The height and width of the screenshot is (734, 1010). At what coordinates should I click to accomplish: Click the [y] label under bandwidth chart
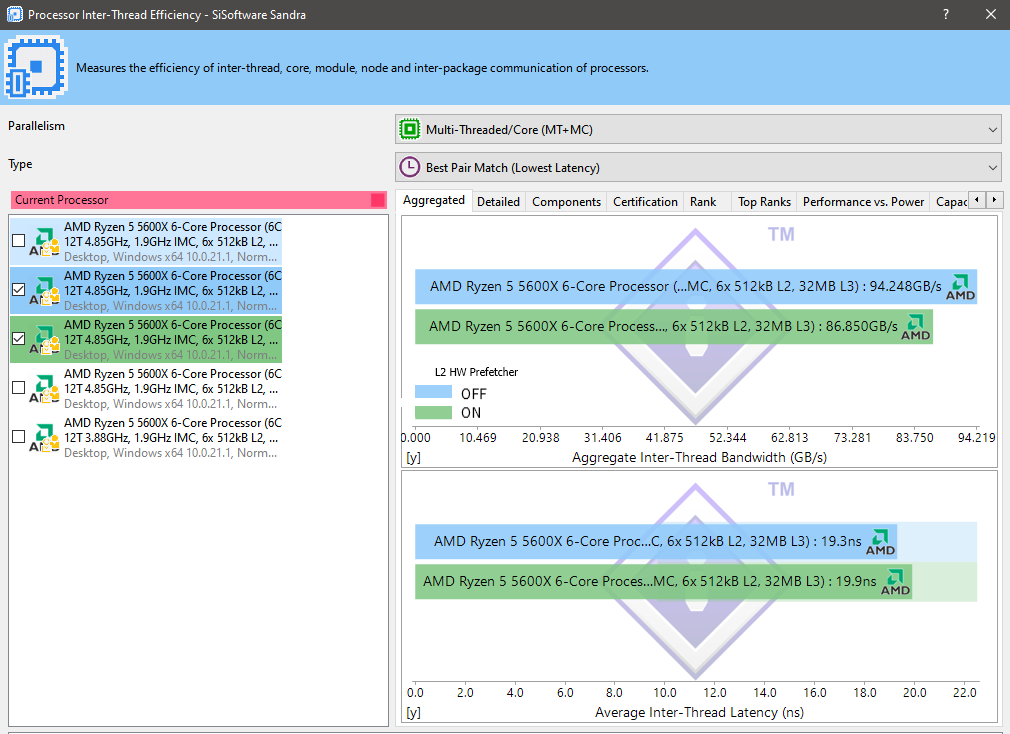pos(414,458)
